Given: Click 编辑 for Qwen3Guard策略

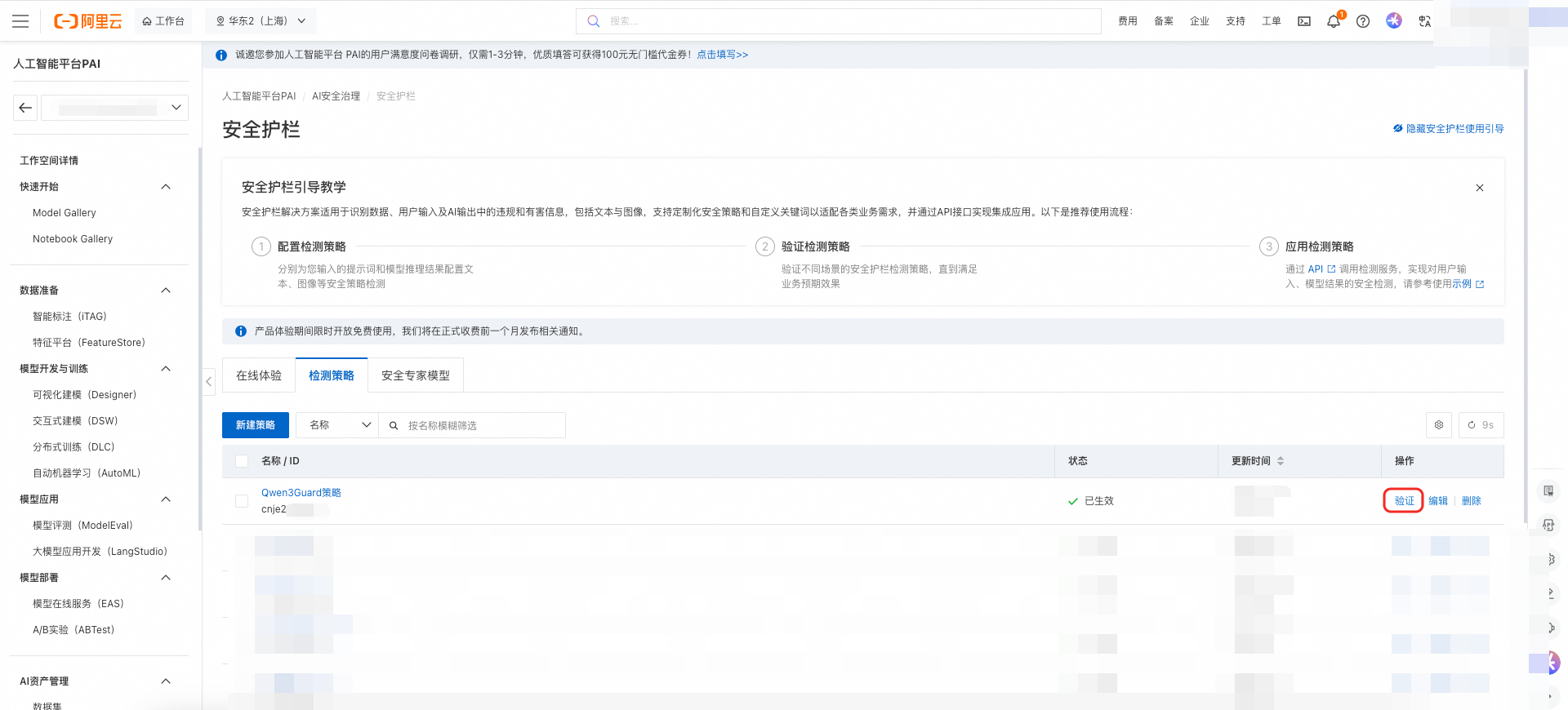Looking at the screenshot, I should click(x=1438, y=501).
